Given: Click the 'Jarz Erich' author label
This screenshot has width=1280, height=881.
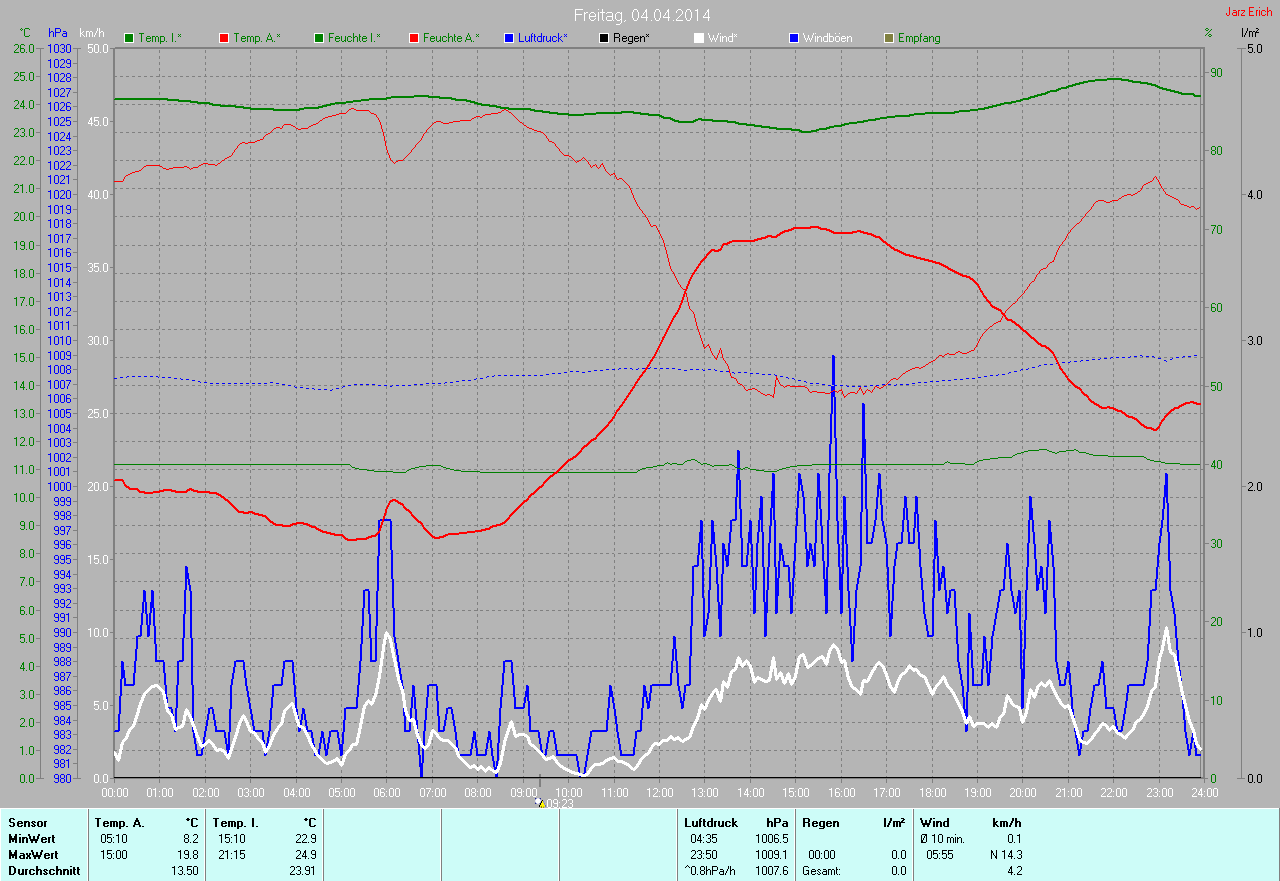Looking at the screenshot, I should pyautogui.click(x=1249, y=12).
